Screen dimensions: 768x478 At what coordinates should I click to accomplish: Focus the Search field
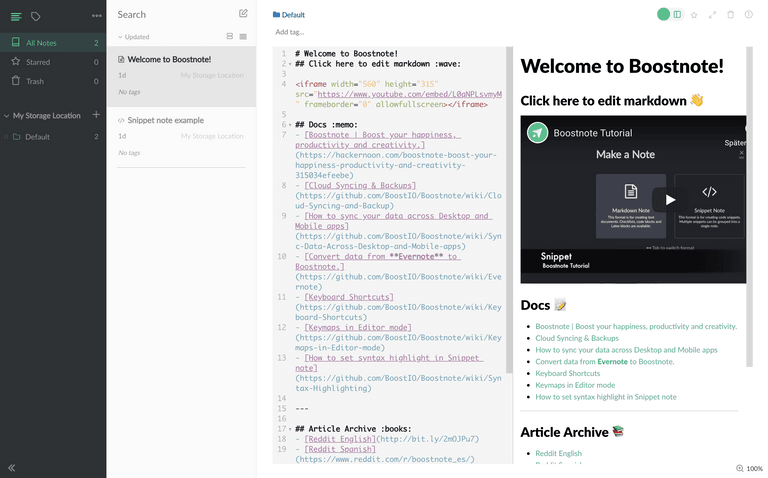click(x=174, y=15)
